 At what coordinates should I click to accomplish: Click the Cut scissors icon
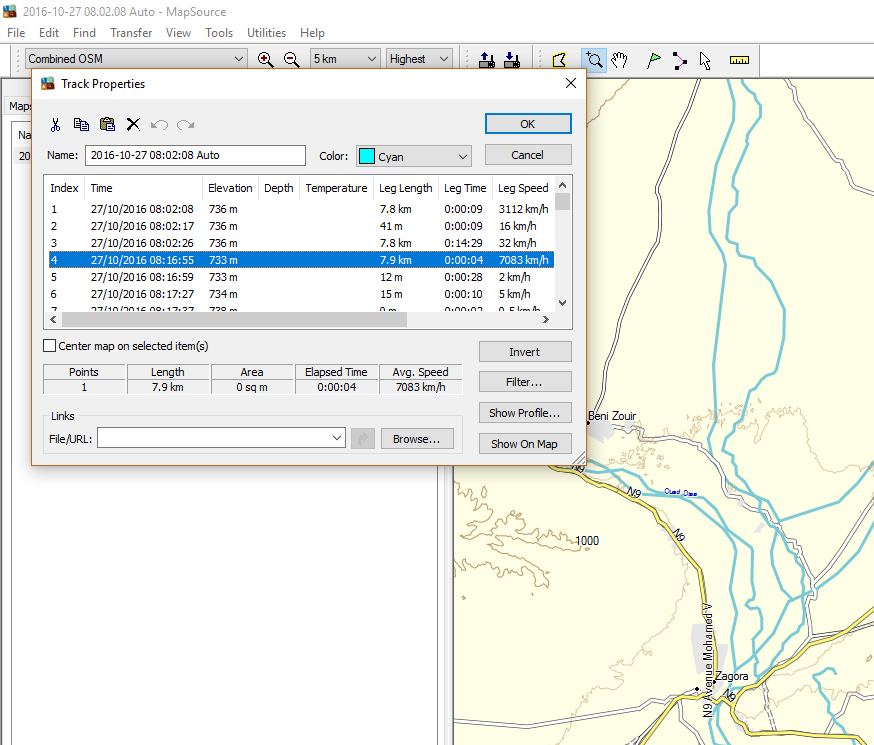(x=55, y=124)
